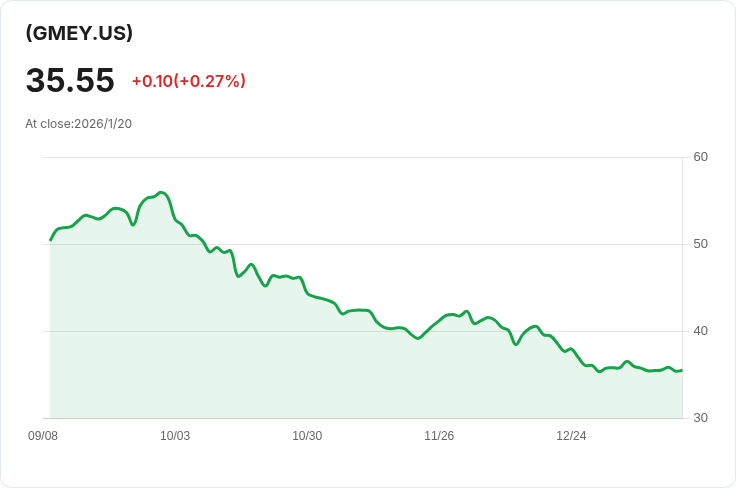Click the 11/26 date axis label
This screenshot has width=736, height=488.
439,436
